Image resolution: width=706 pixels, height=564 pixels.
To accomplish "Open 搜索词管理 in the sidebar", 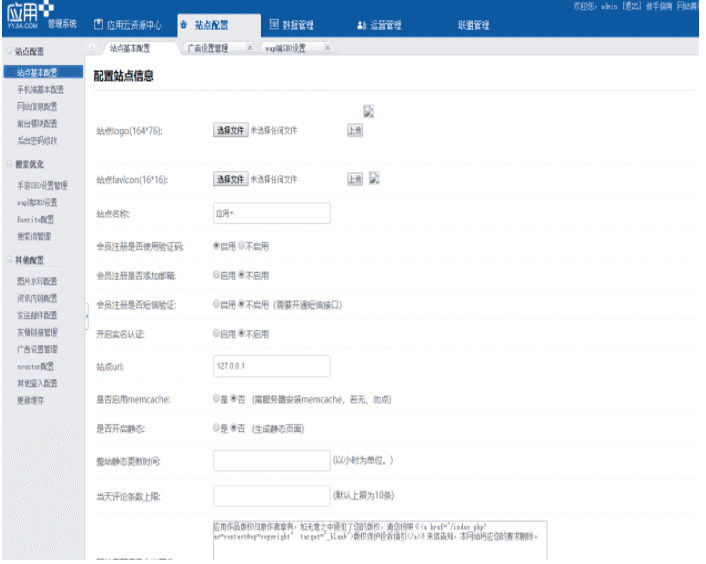I will pyautogui.click(x=34, y=237).
